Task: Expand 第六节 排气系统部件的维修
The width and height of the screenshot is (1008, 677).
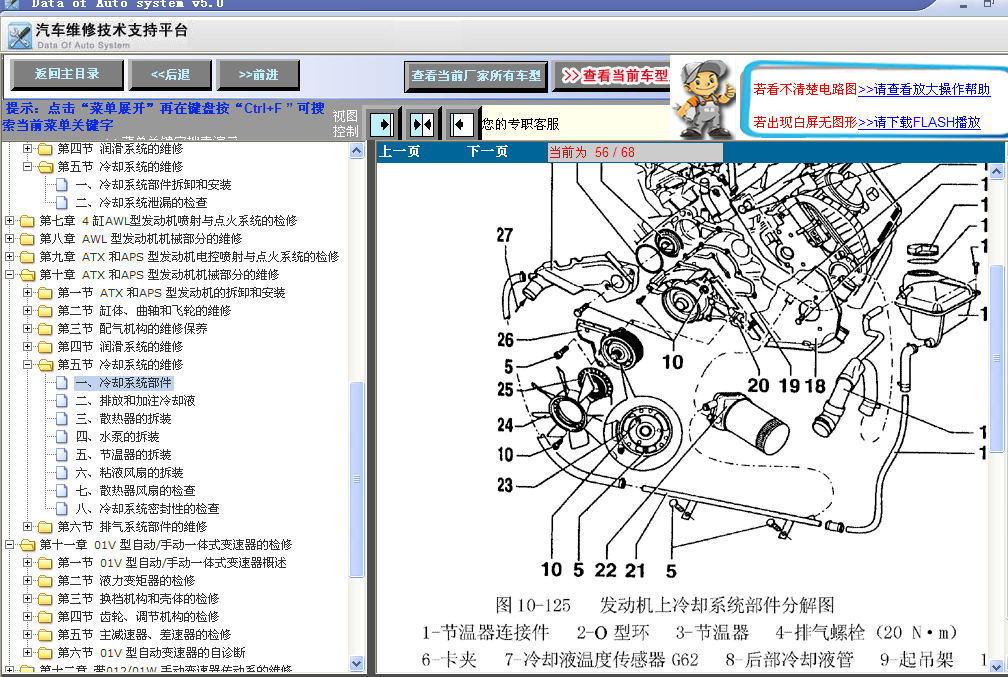Action: click(28, 527)
